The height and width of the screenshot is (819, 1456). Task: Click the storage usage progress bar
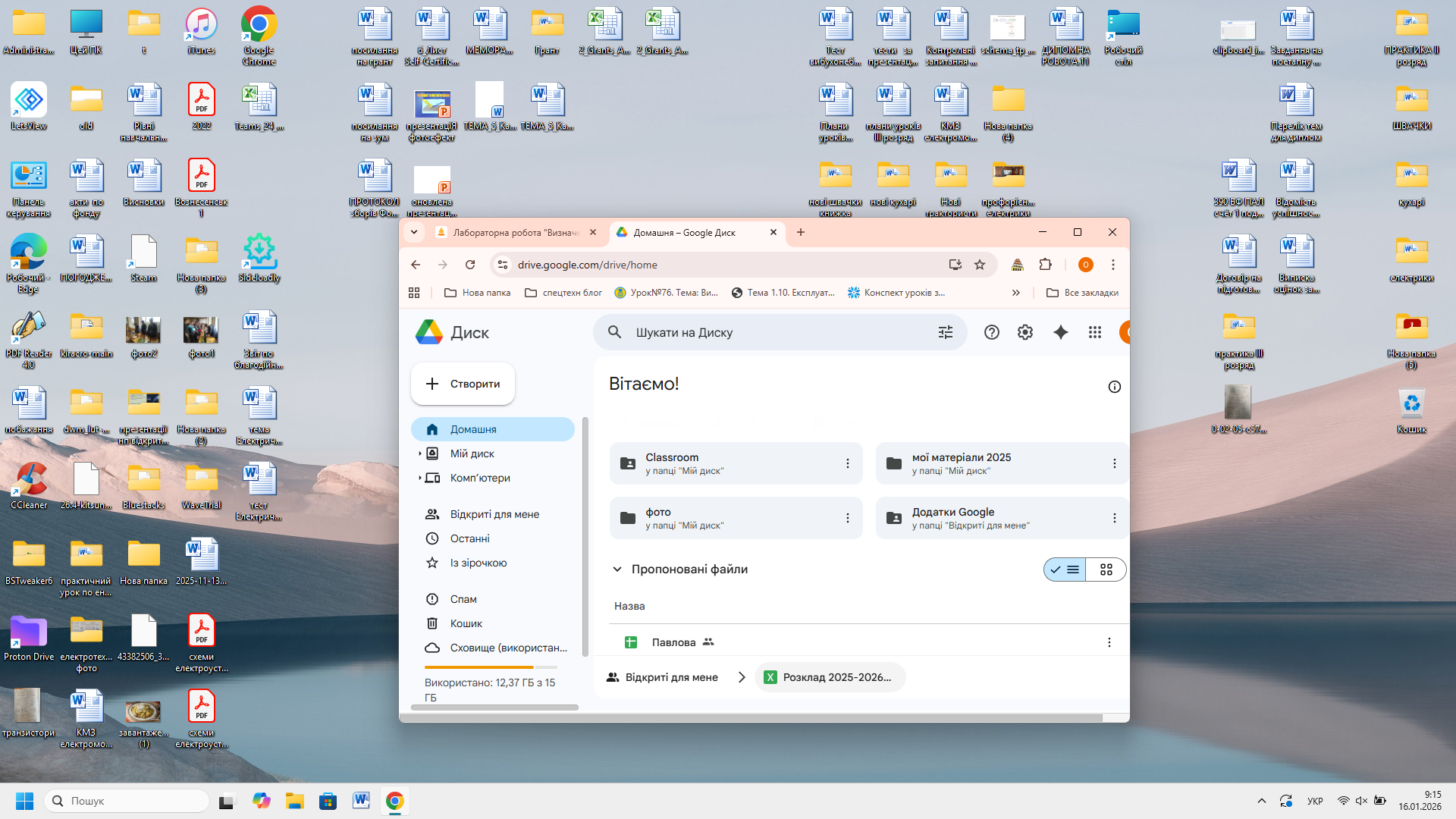(x=490, y=667)
